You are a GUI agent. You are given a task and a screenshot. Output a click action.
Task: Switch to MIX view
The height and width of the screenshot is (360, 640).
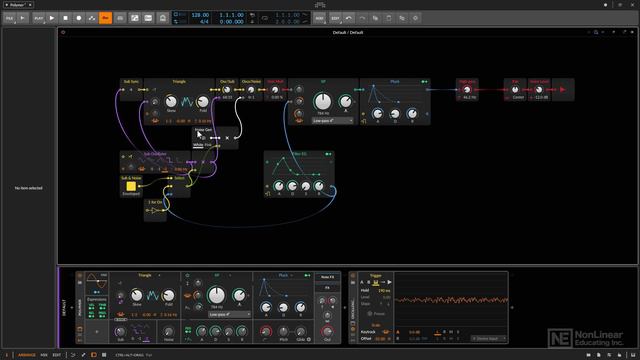click(x=44, y=355)
